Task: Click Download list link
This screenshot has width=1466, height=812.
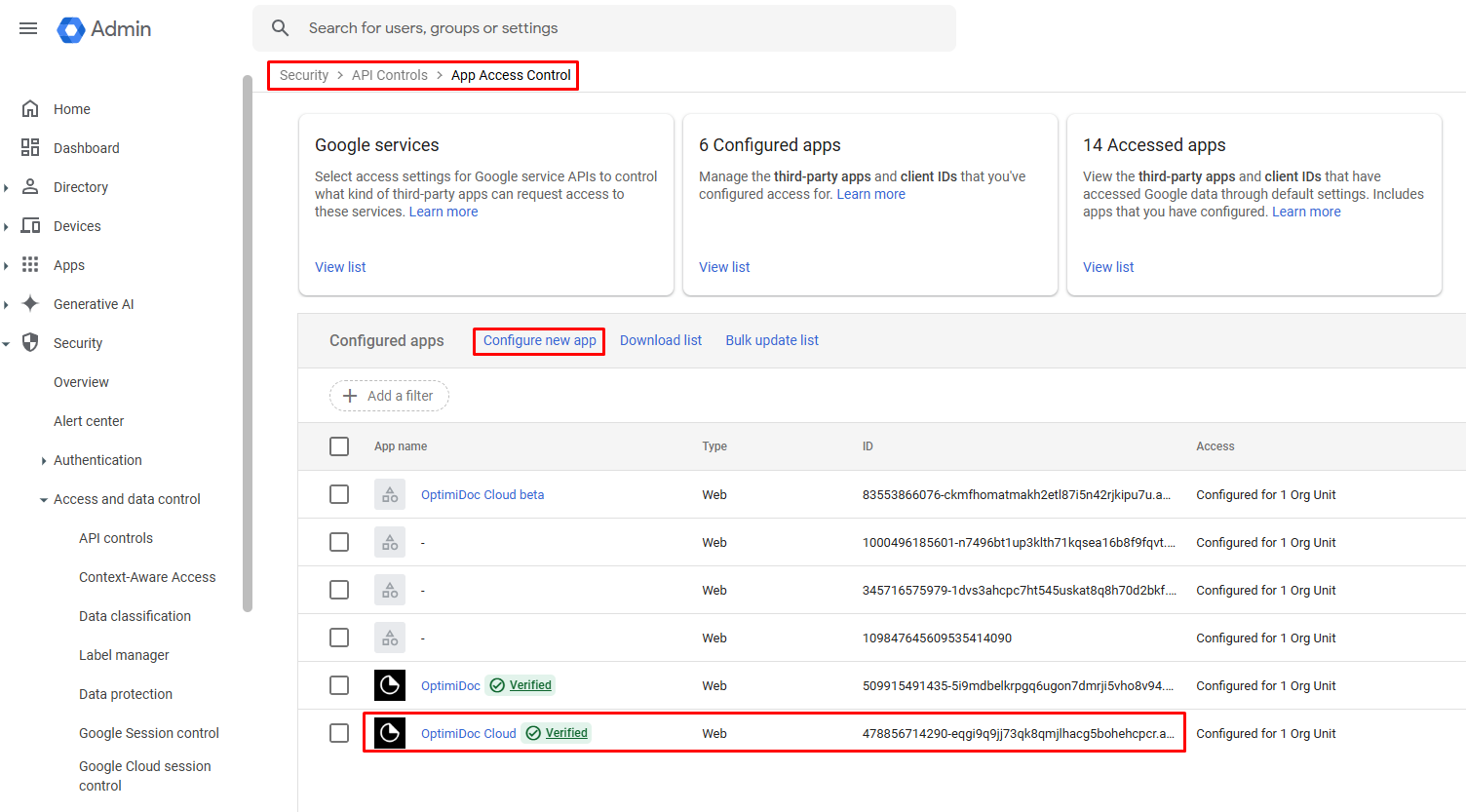Action: tap(661, 340)
